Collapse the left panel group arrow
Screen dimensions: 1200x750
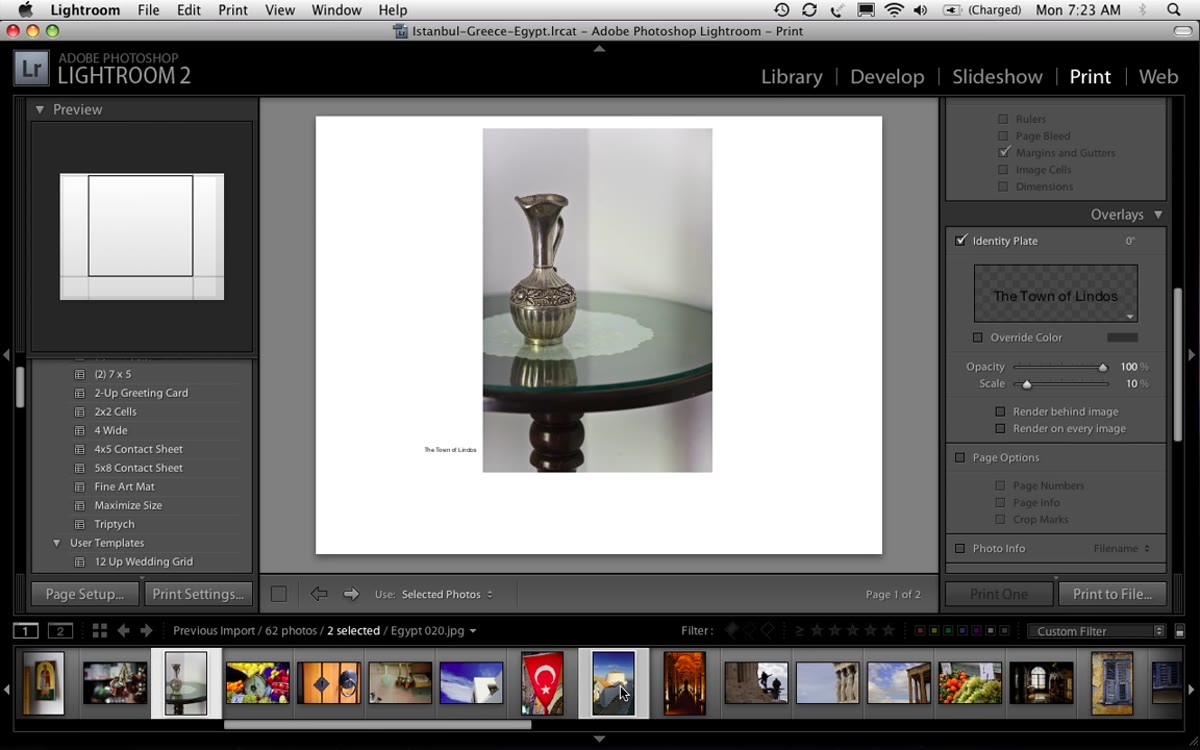coord(6,355)
